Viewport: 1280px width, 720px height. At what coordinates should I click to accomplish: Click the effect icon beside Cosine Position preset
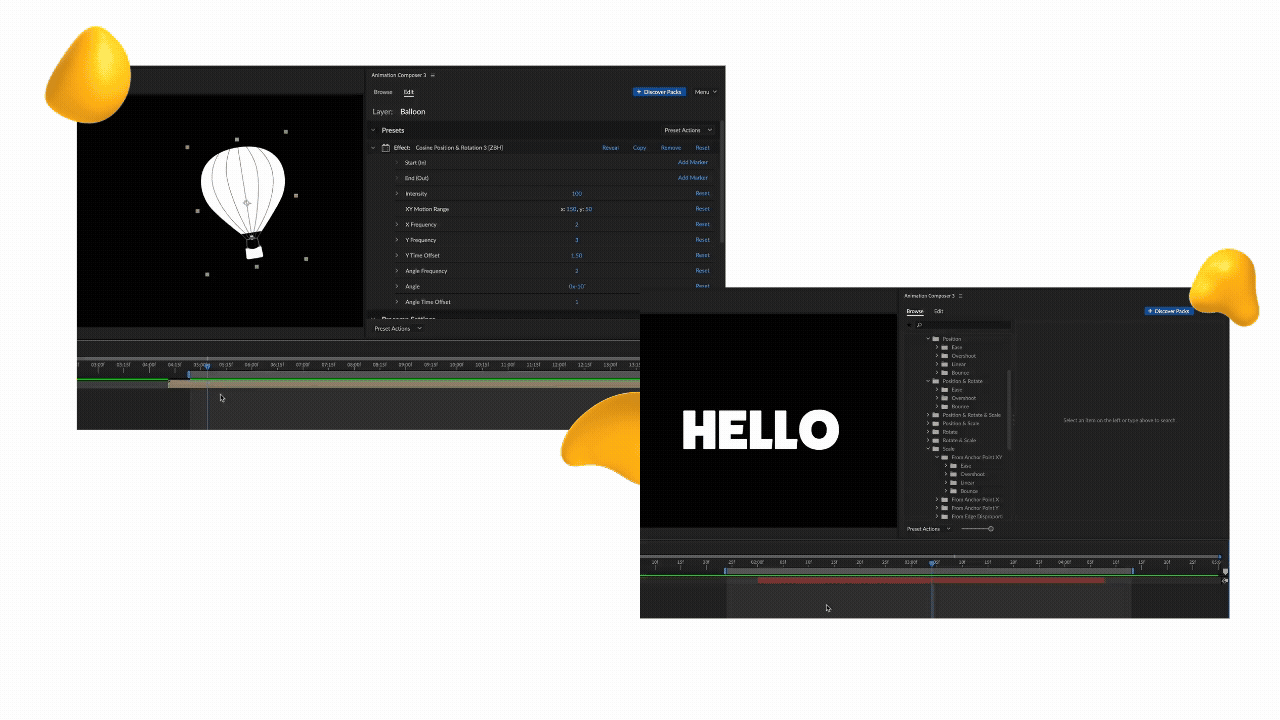click(386, 148)
